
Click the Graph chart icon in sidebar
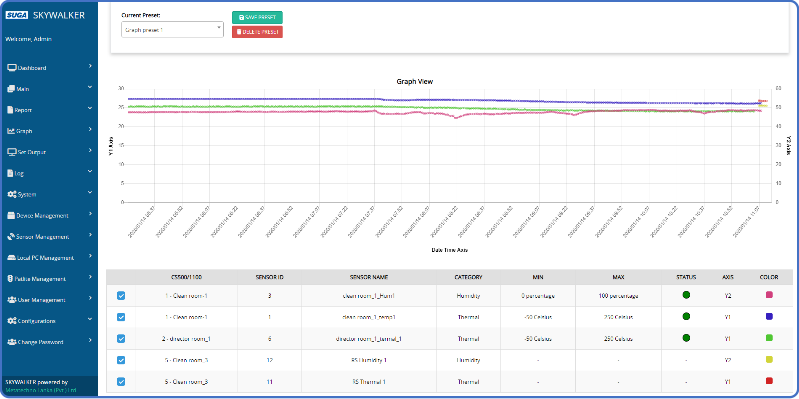pyautogui.click(x=11, y=131)
